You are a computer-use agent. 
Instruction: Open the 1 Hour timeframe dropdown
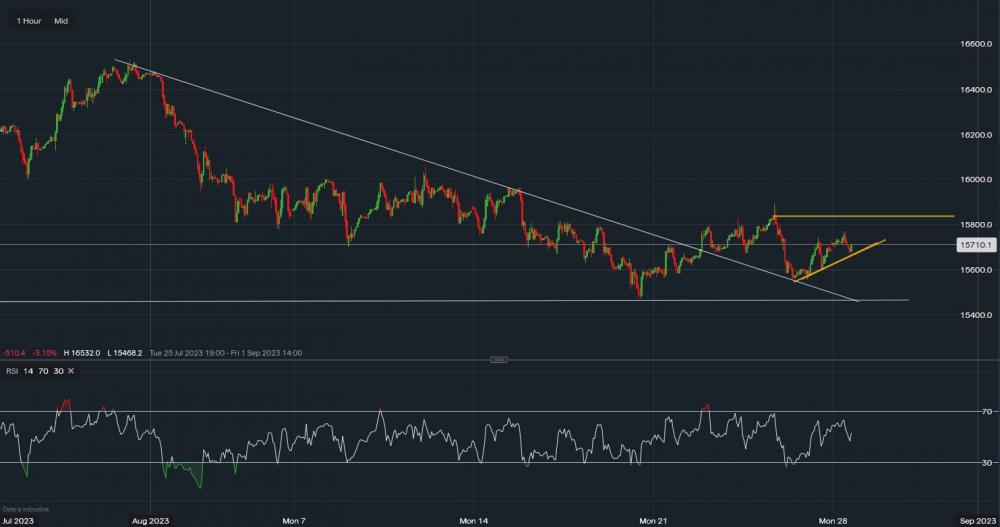pyautogui.click(x=30, y=20)
